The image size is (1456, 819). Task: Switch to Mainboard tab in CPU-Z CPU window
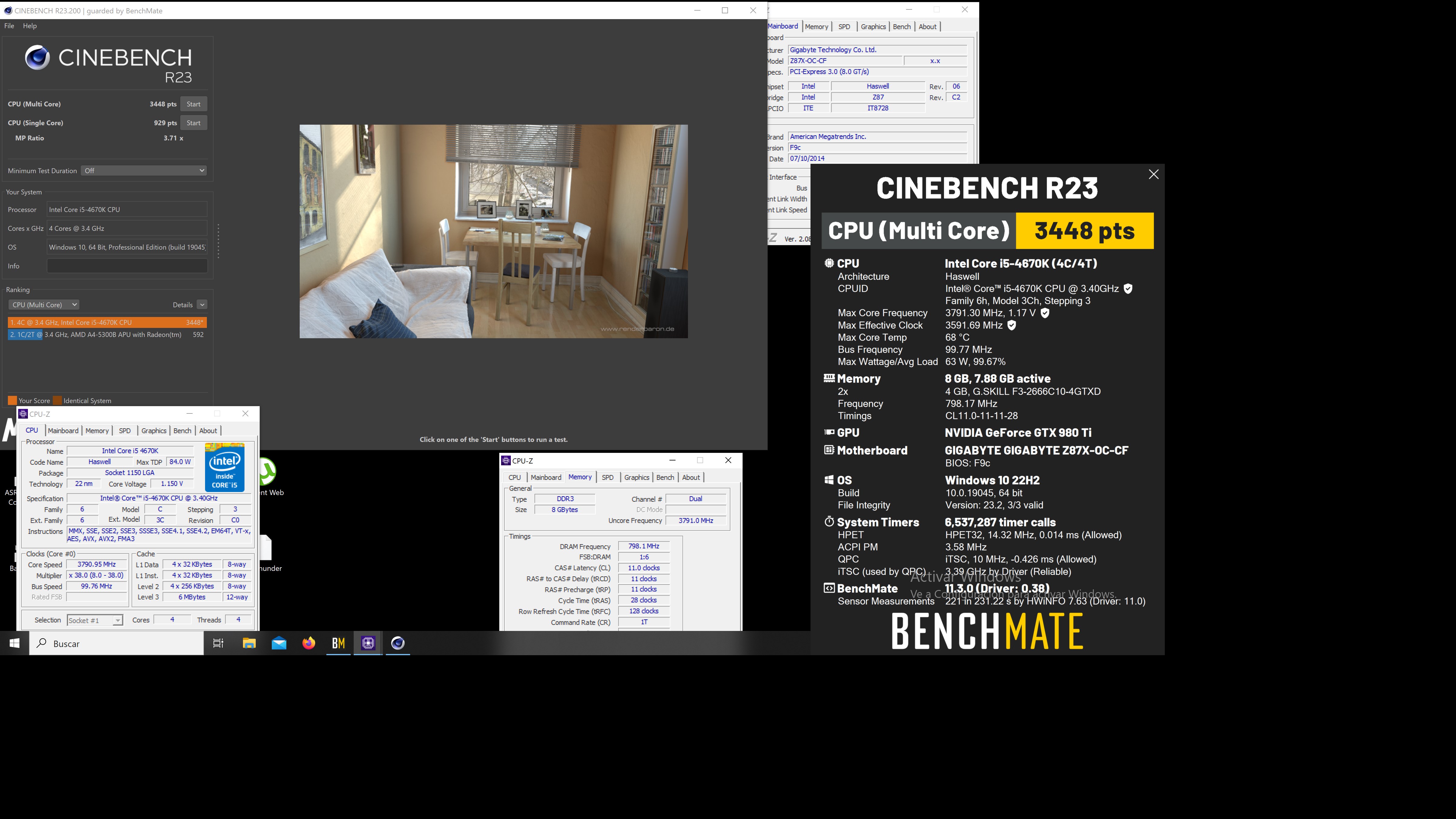63,431
